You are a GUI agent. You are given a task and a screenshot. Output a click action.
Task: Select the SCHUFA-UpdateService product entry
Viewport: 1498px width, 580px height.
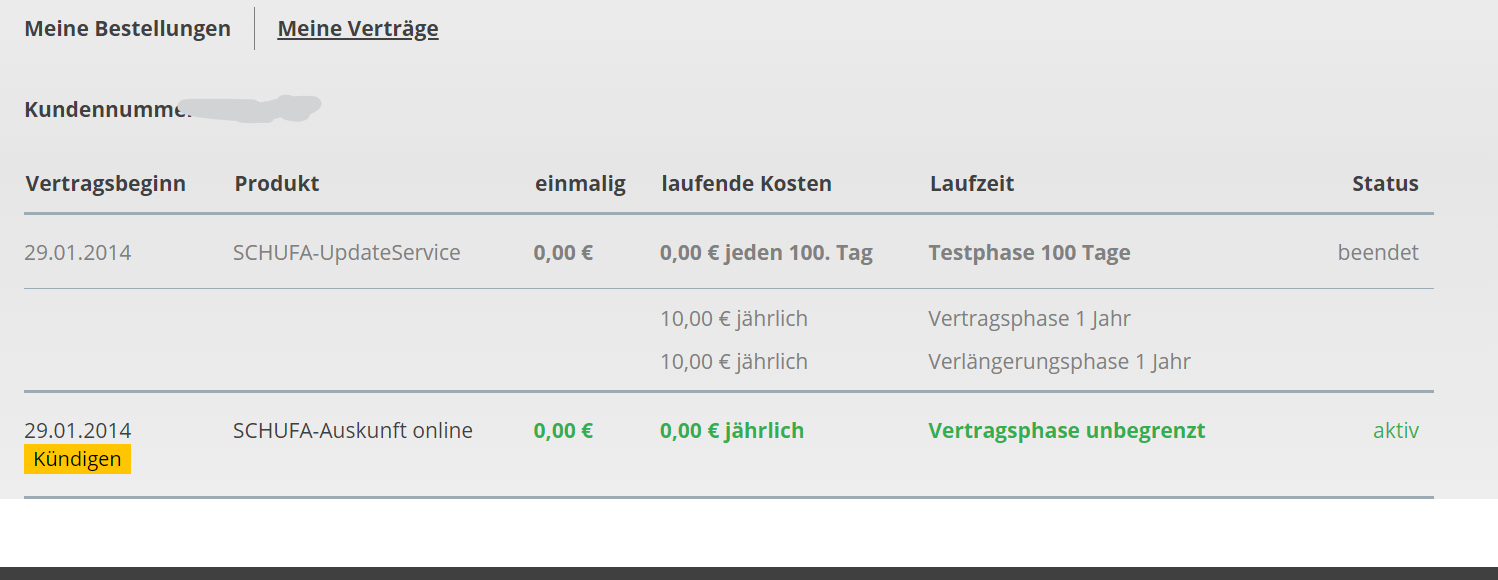coord(347,252)
